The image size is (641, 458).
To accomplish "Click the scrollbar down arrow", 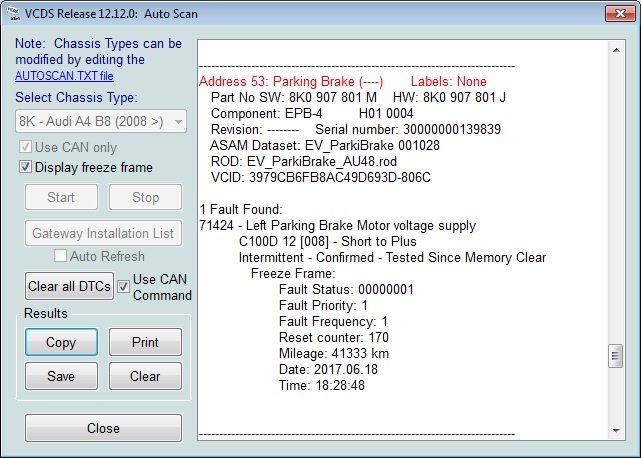I will [616, 430].
